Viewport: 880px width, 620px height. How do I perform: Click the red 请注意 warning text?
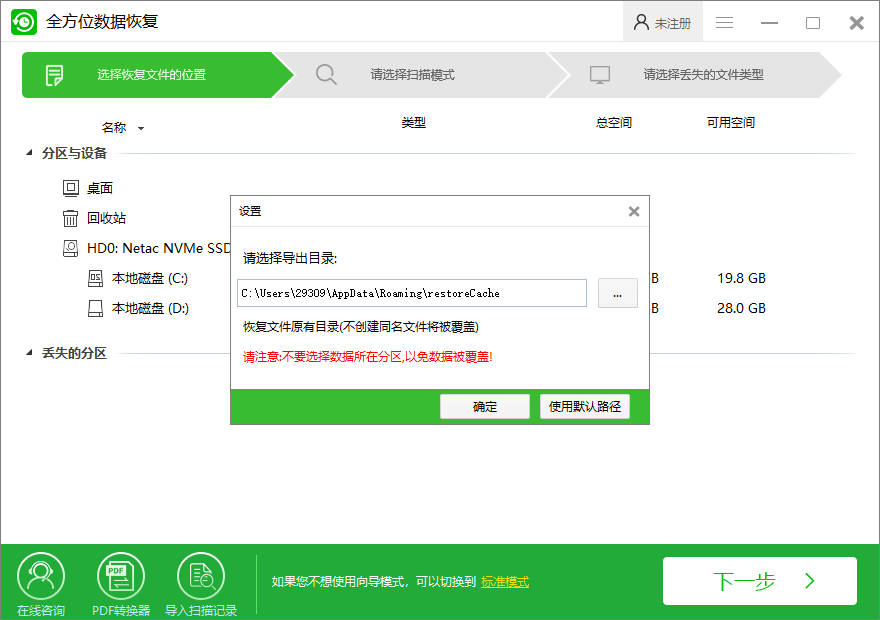pos(368,357)
